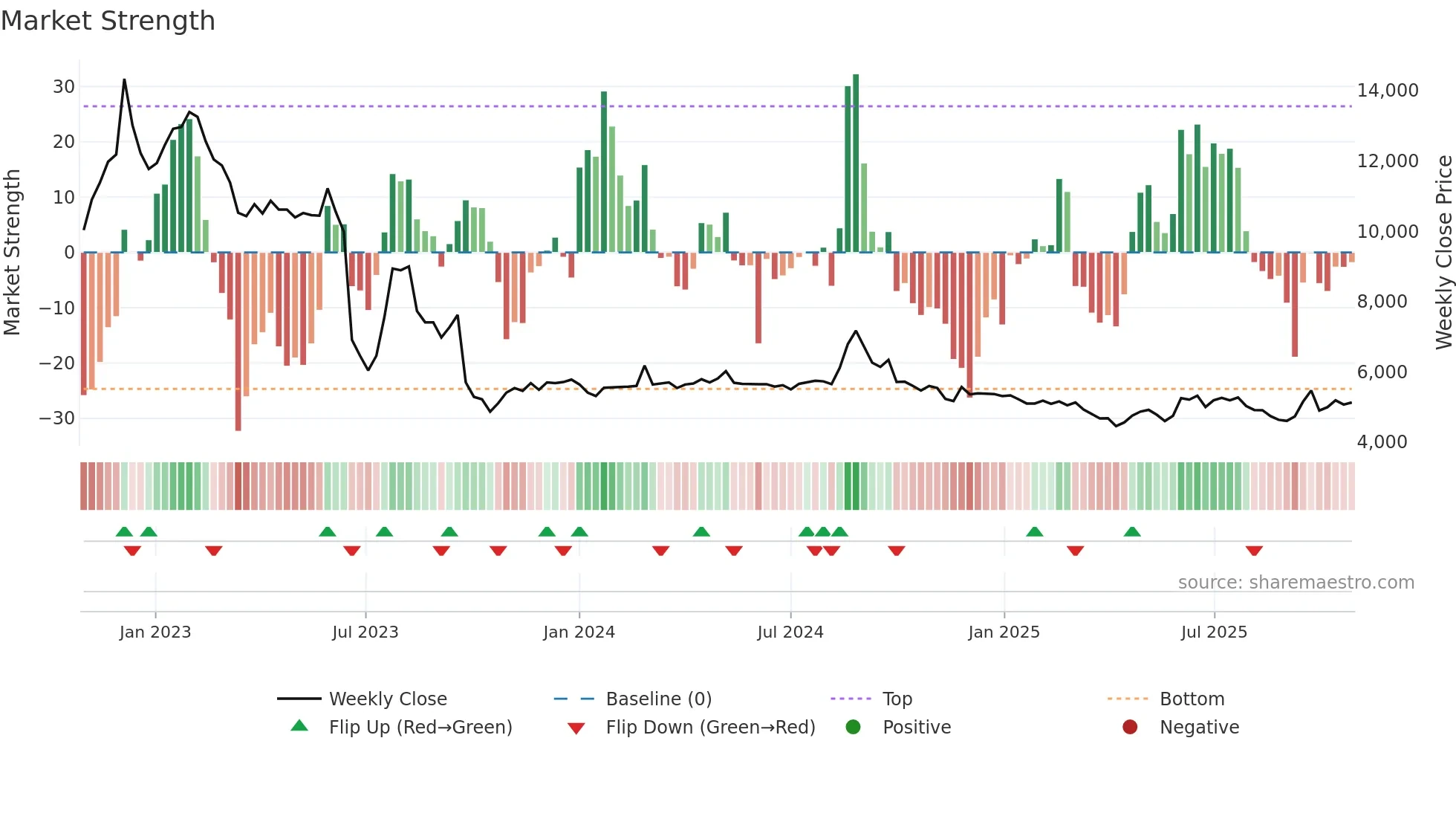Click the orange dotted Bottom legend line sample
The width and height of the screenshot is (1456, 819).
1128,699
